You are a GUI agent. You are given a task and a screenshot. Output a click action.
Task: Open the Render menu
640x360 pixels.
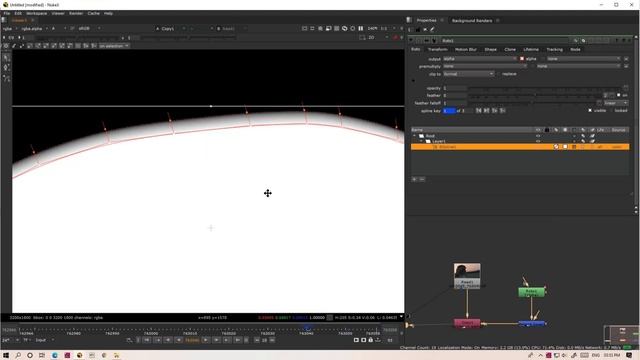(76, 13)
